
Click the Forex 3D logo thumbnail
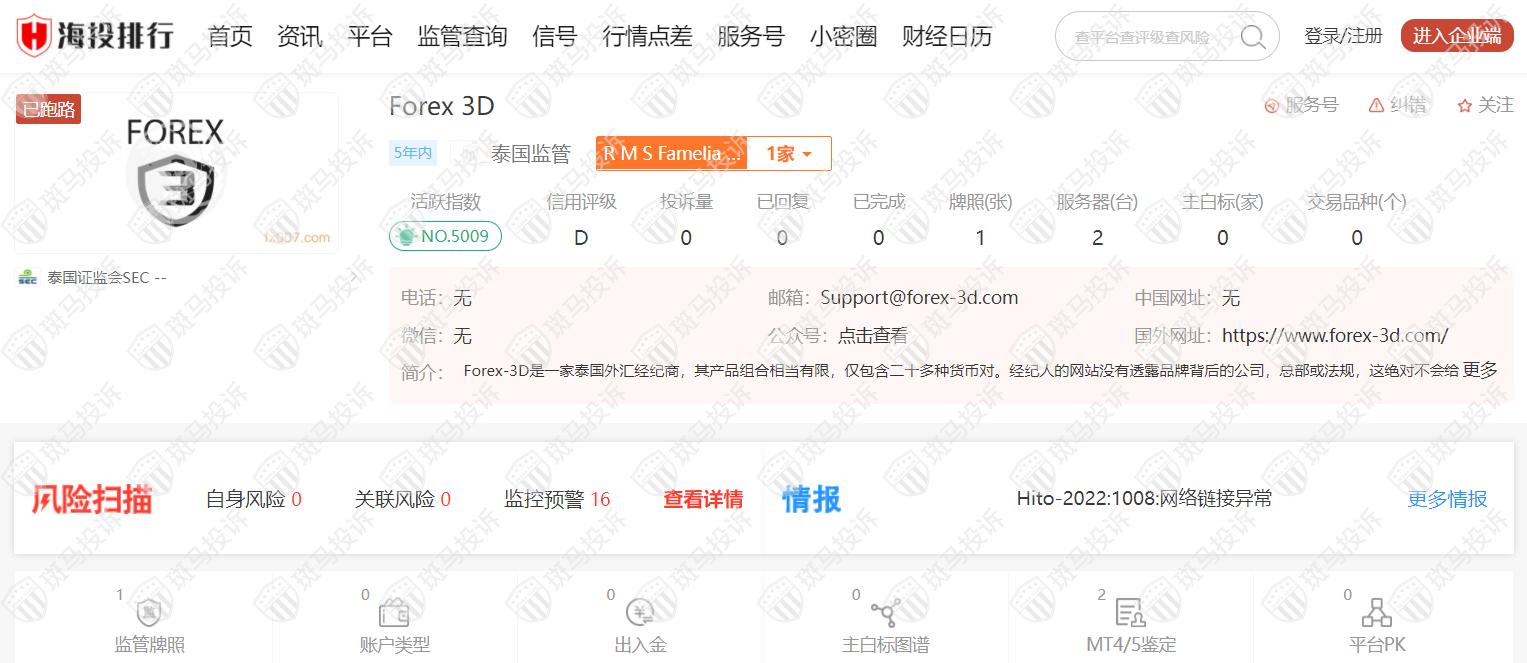tap(176, 173)
